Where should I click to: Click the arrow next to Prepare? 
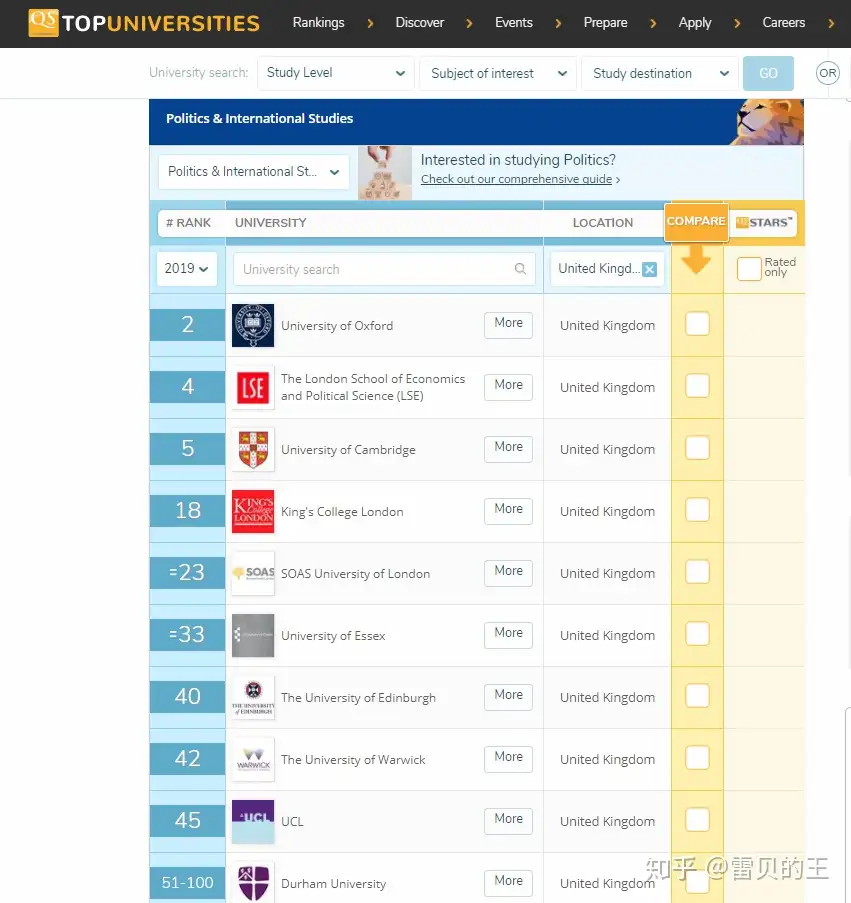tap(653, 24)
